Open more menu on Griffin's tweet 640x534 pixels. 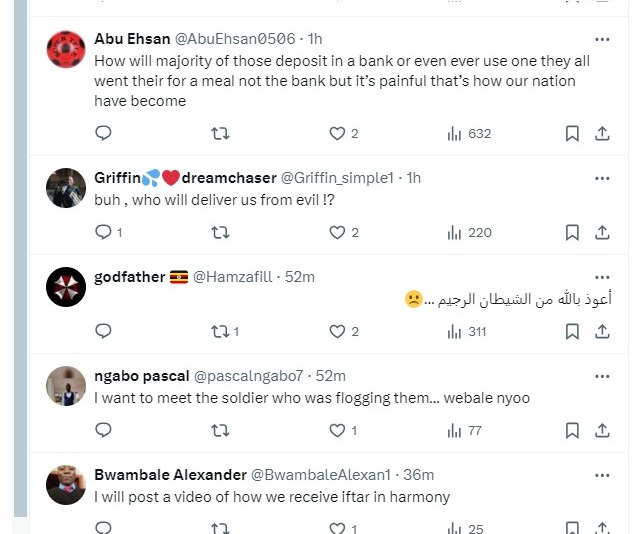602,178
